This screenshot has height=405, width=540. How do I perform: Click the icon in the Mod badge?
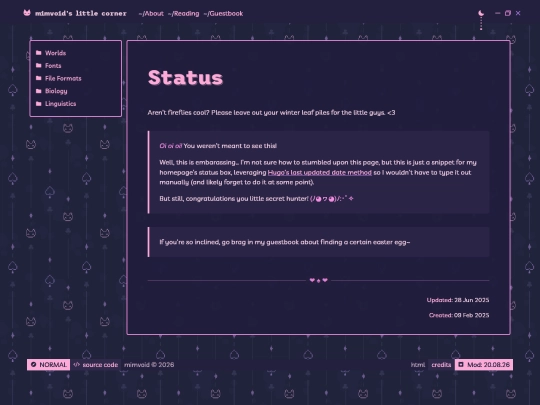pyautogui.click(x=461, y=364)
